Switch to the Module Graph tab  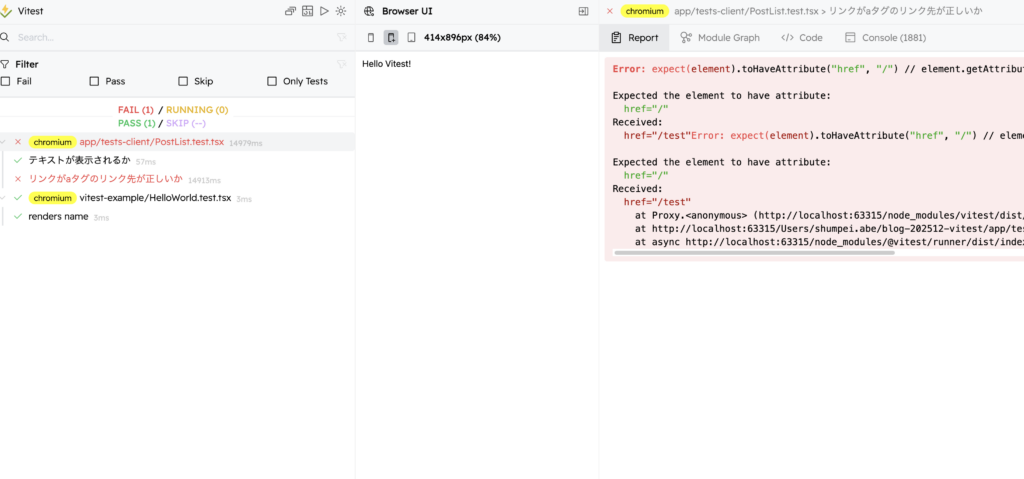[x=719, y=38]
